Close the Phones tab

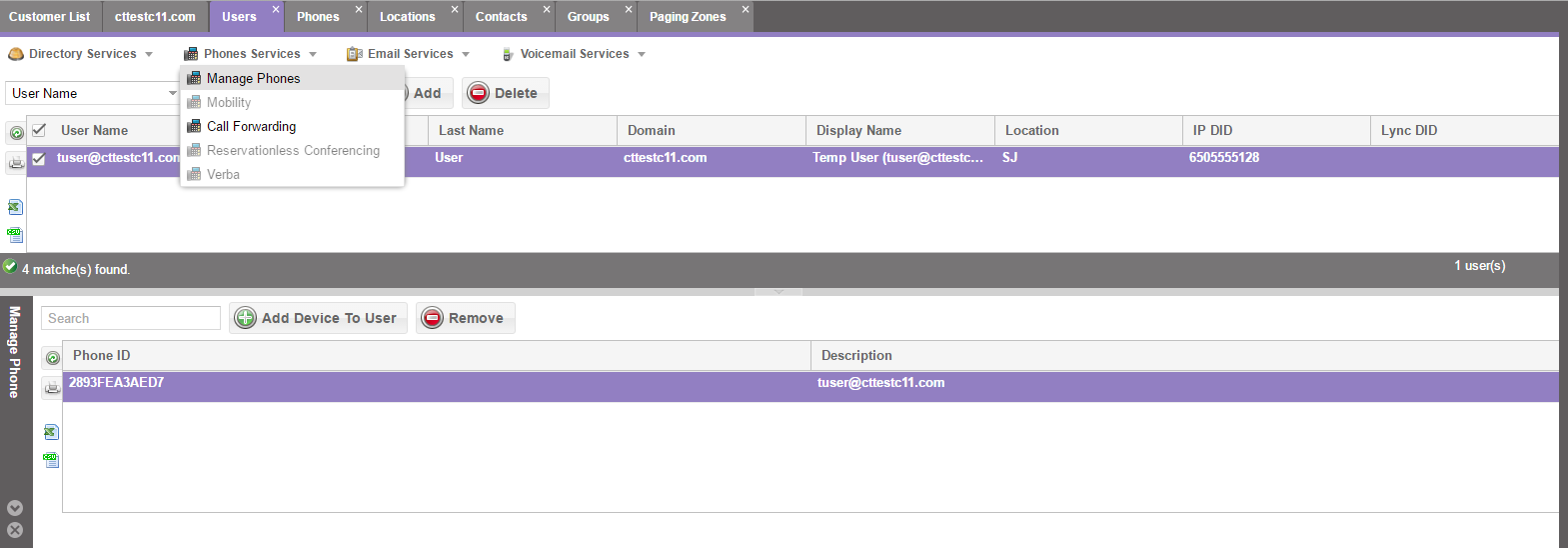click(x=359, y=9)
